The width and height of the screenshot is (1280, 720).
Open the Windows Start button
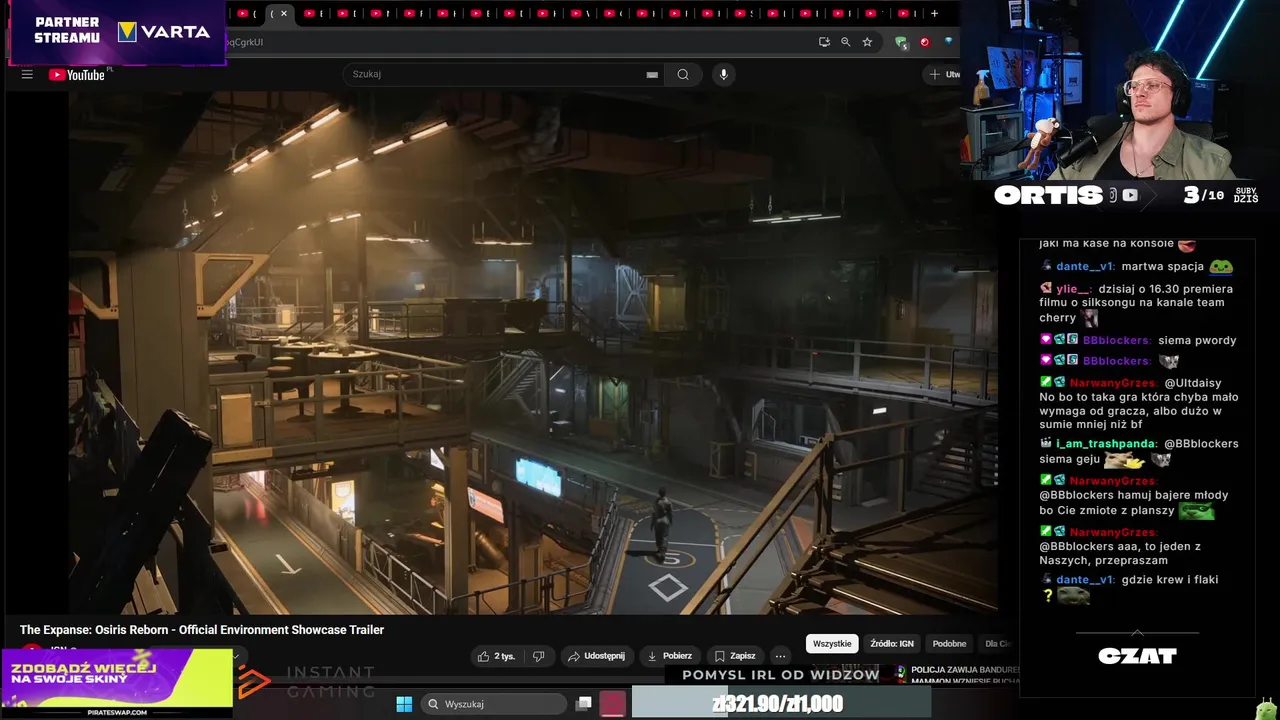(404, 704)
